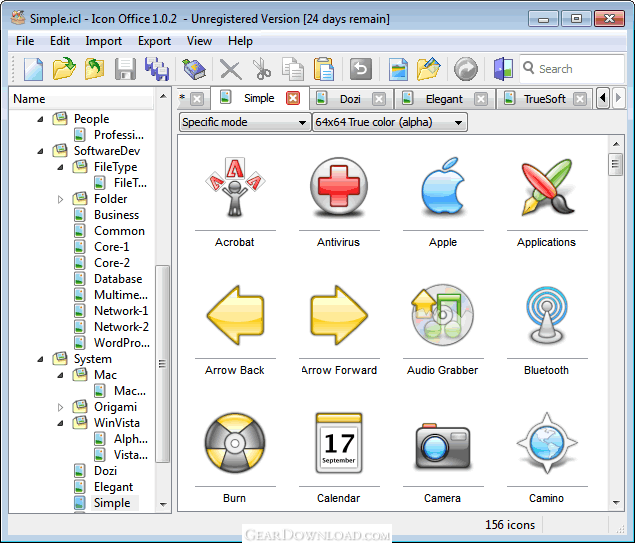Image resolution: width=635 pixels, height=543 pixels.
Task: Select the Bluetooth icon thumbnail
Action: click(x=547, y=315)
